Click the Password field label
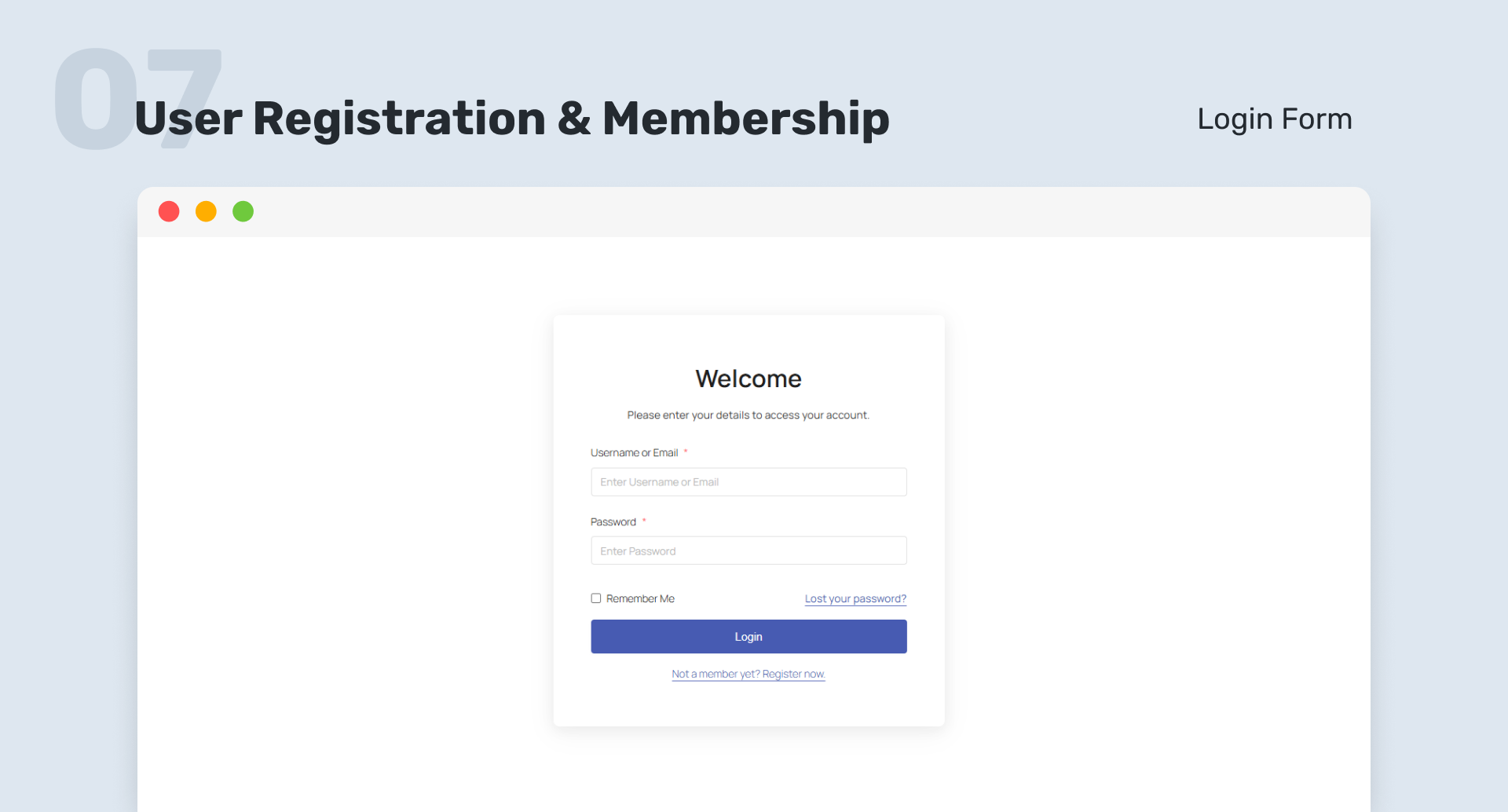The height and width of the screenshot is (812, 1508). (613, 522)
